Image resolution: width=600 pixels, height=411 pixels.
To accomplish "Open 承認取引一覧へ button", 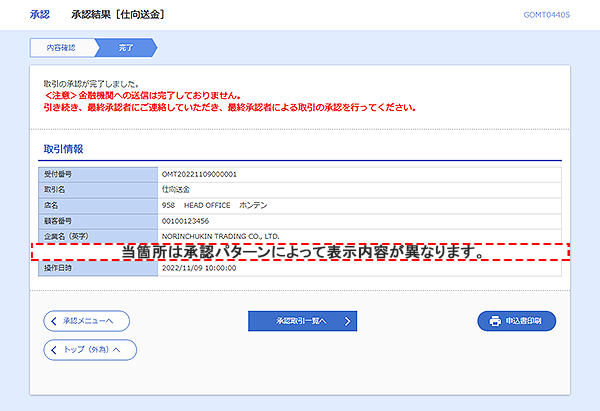I will coord(302,321).
